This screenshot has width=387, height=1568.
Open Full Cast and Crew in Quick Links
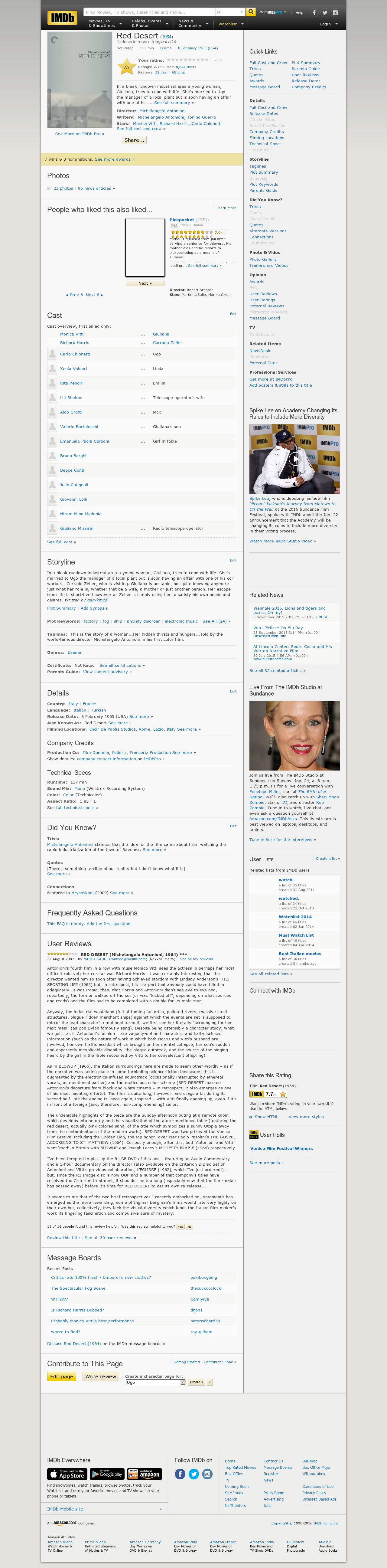pos(268,63)
